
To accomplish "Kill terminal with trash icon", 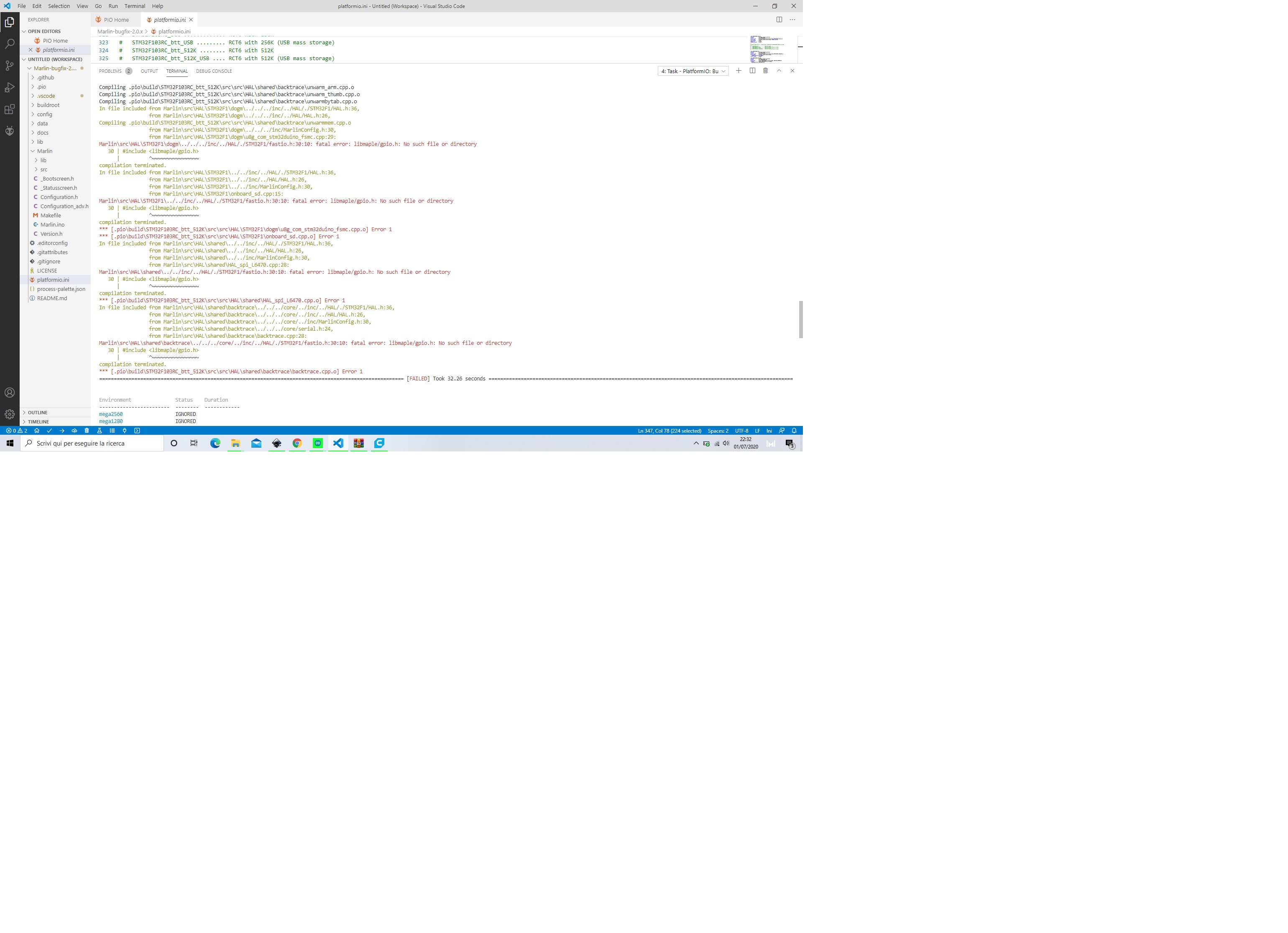I will tap(766, 71).
